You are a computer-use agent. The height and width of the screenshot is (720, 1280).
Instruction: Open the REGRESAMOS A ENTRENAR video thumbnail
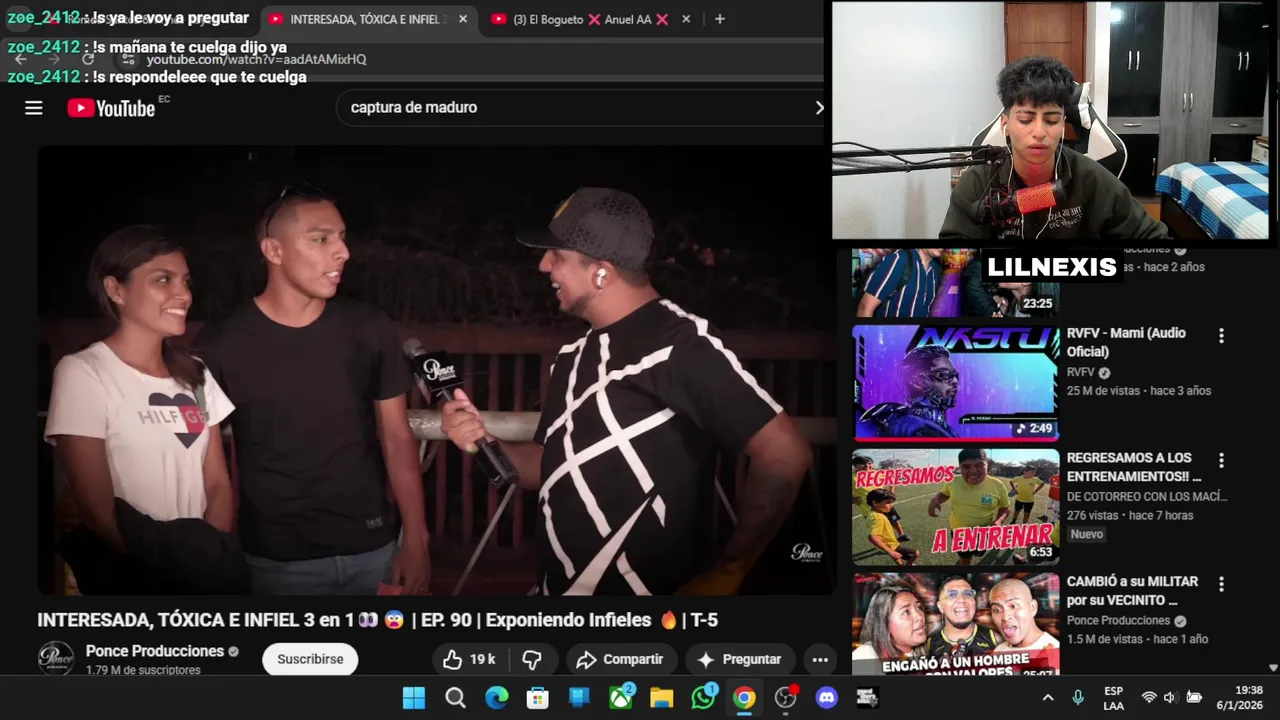tap(955, 507)
